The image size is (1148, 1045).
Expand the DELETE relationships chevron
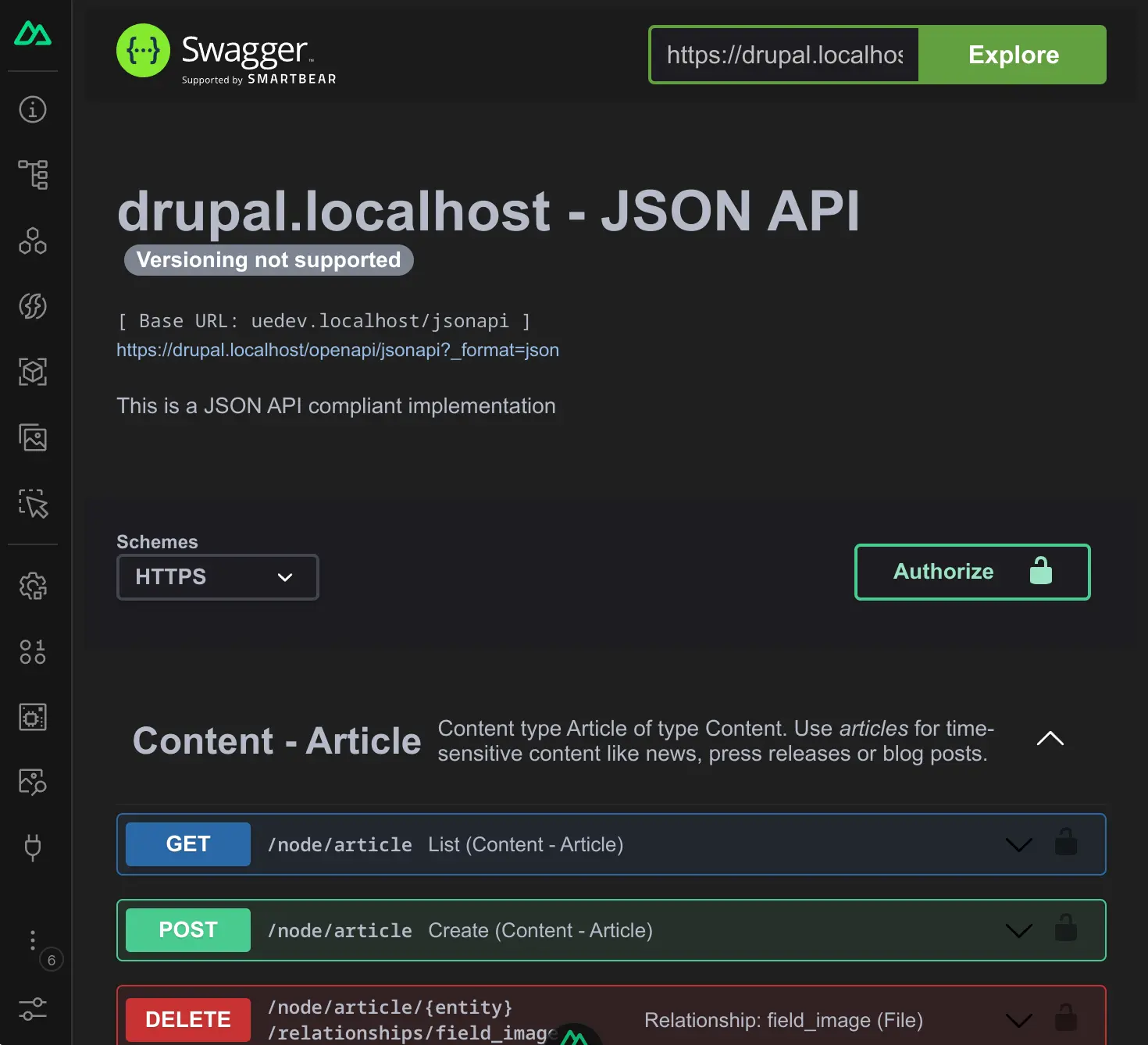click(x=1019, y=1021)
